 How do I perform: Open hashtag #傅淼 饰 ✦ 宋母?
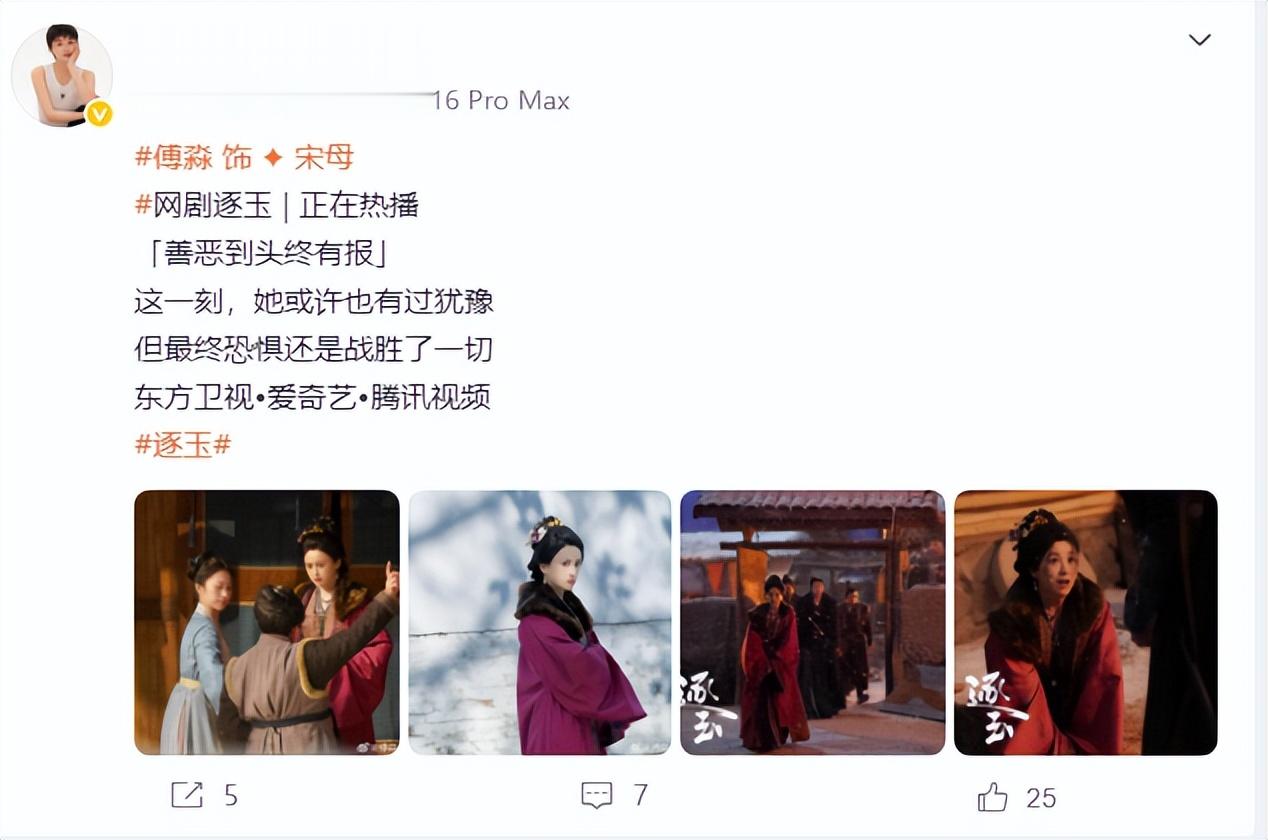click(x=244, y=157)
